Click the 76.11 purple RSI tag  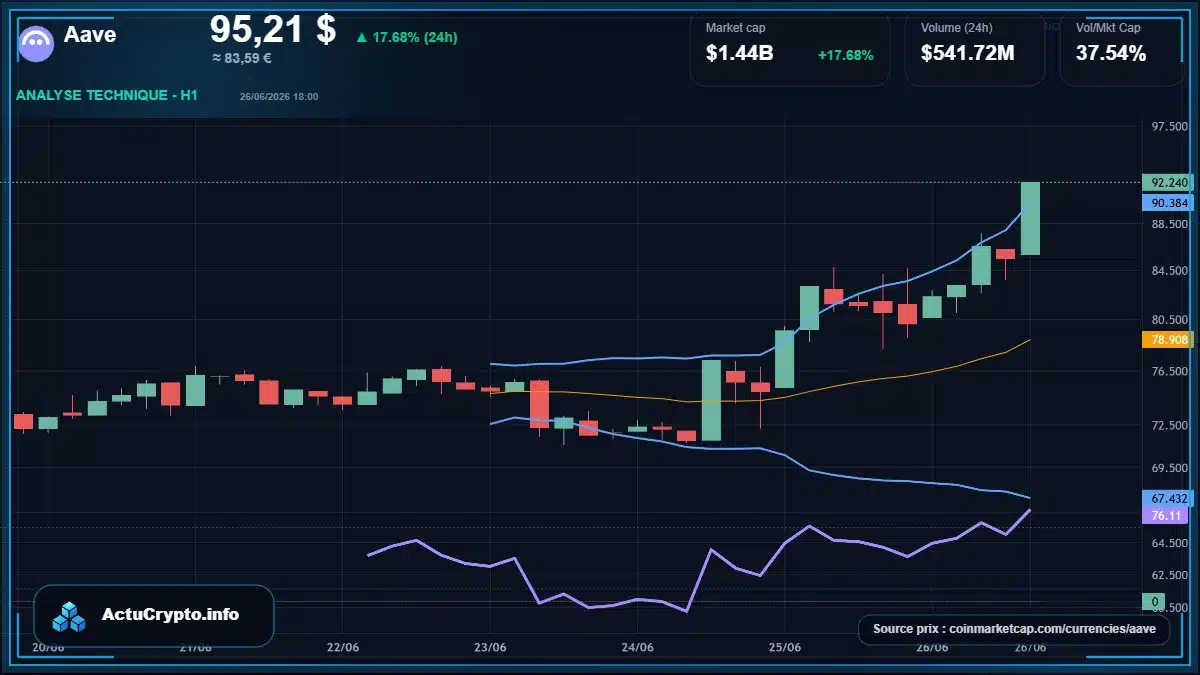pos(1164,516)
